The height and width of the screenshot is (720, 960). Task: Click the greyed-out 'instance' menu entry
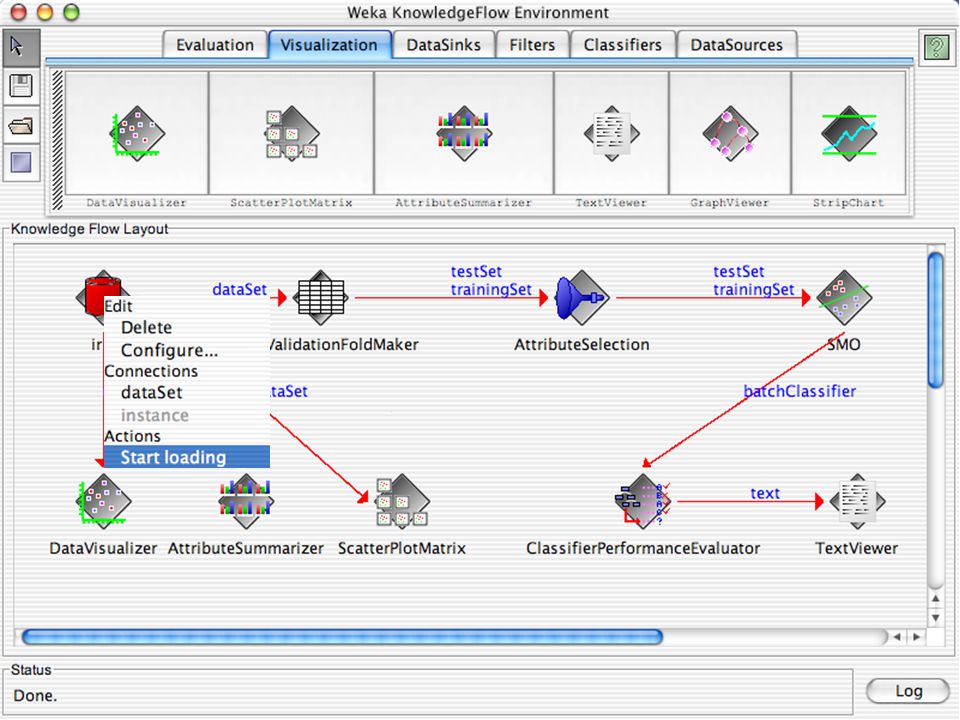(187, 415)
